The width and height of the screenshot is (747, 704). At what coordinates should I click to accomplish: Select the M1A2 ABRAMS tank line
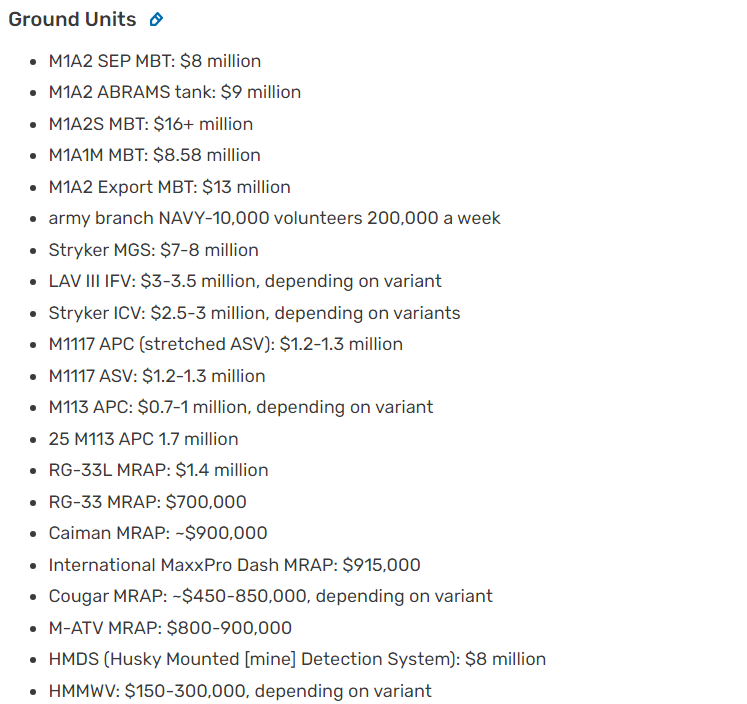pyautogui.click(x=175, y=92)
